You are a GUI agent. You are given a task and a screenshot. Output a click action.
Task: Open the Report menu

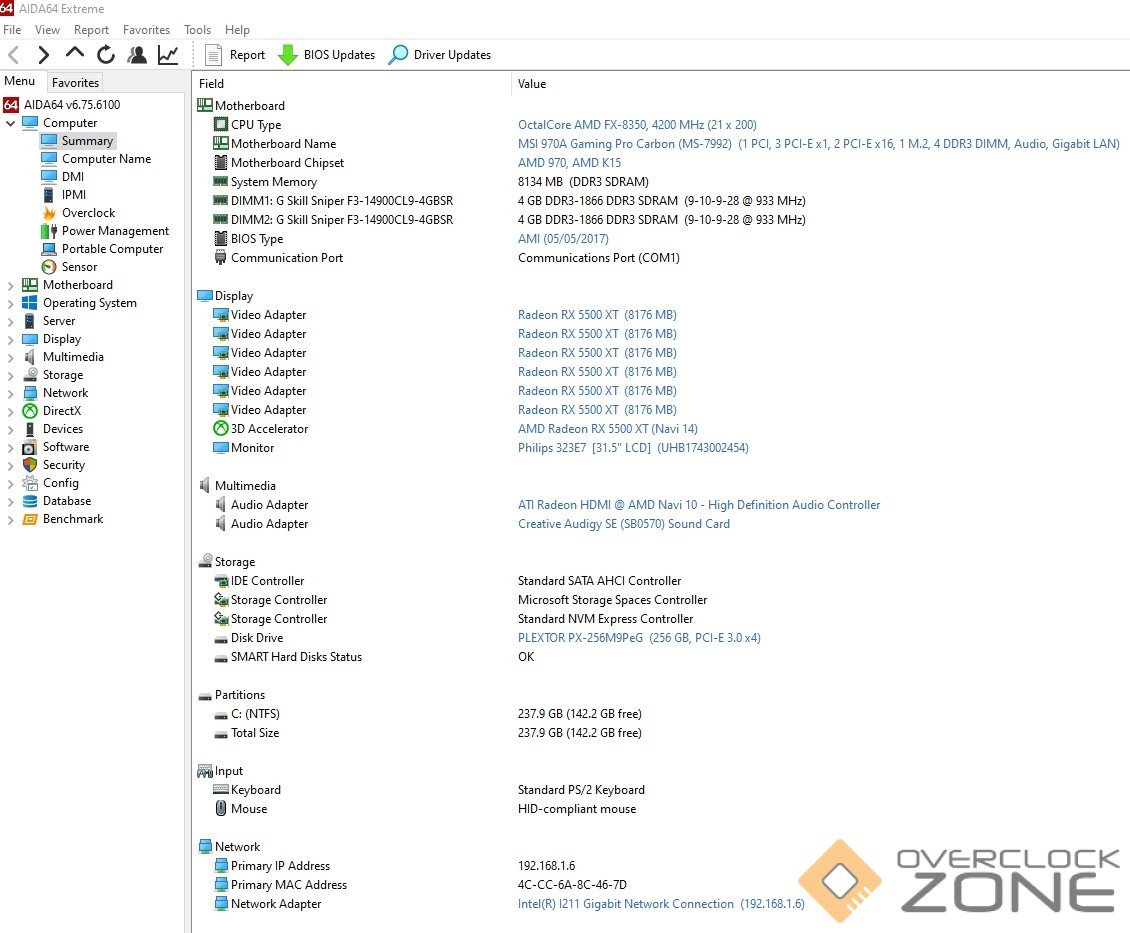point(92,30)
